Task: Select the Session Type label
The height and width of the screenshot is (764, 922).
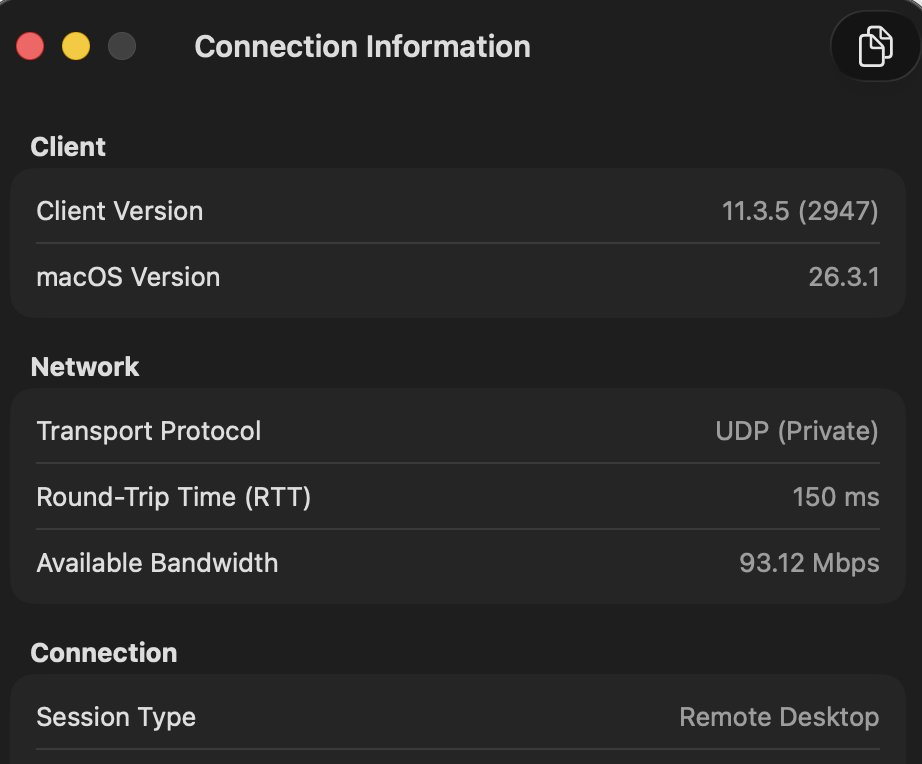Action: pyautogui.click(x=116, y=717)
